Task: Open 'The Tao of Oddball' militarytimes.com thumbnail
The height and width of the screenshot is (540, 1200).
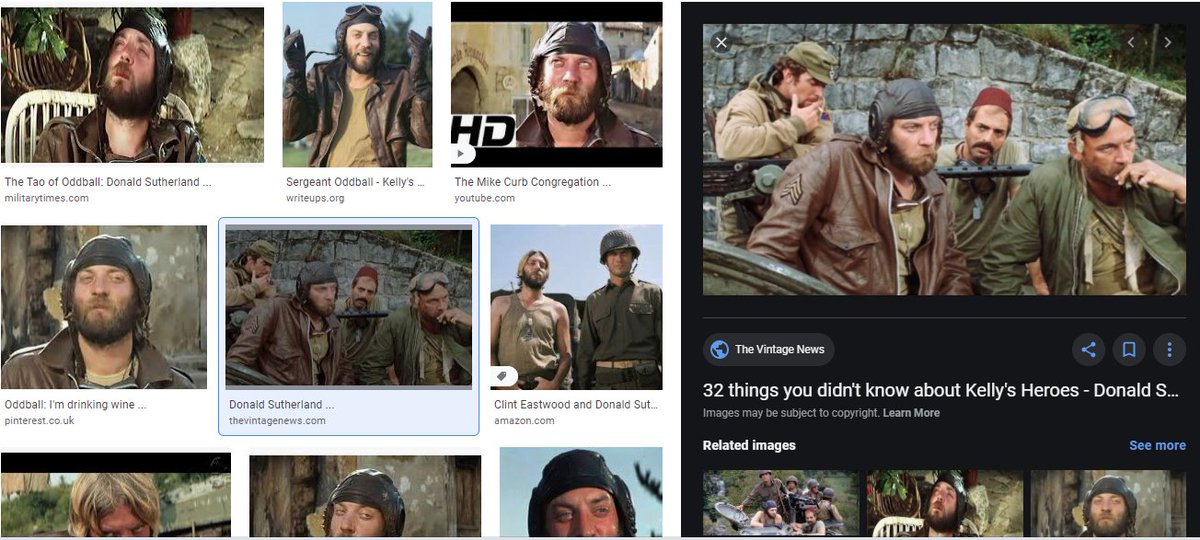Action: pyautogui.click(x=132, y=85)
